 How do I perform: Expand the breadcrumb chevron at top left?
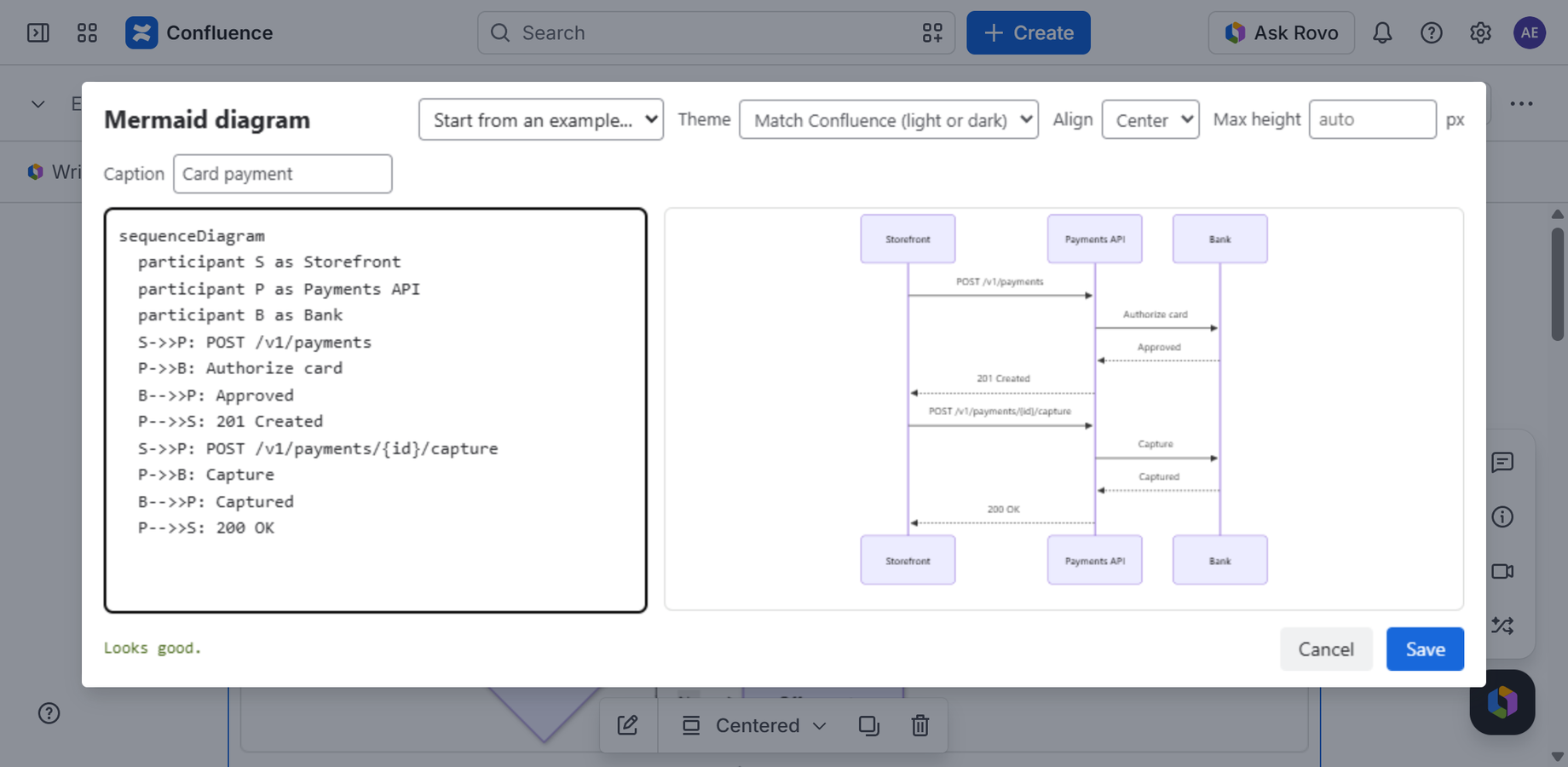37,104
